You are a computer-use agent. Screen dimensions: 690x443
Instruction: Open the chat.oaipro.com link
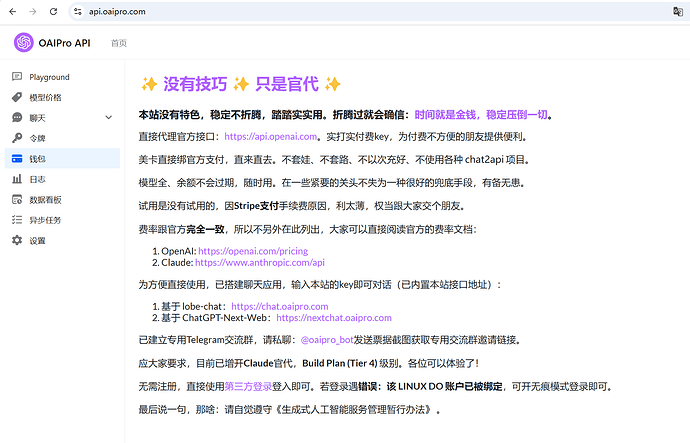point(279,306)
